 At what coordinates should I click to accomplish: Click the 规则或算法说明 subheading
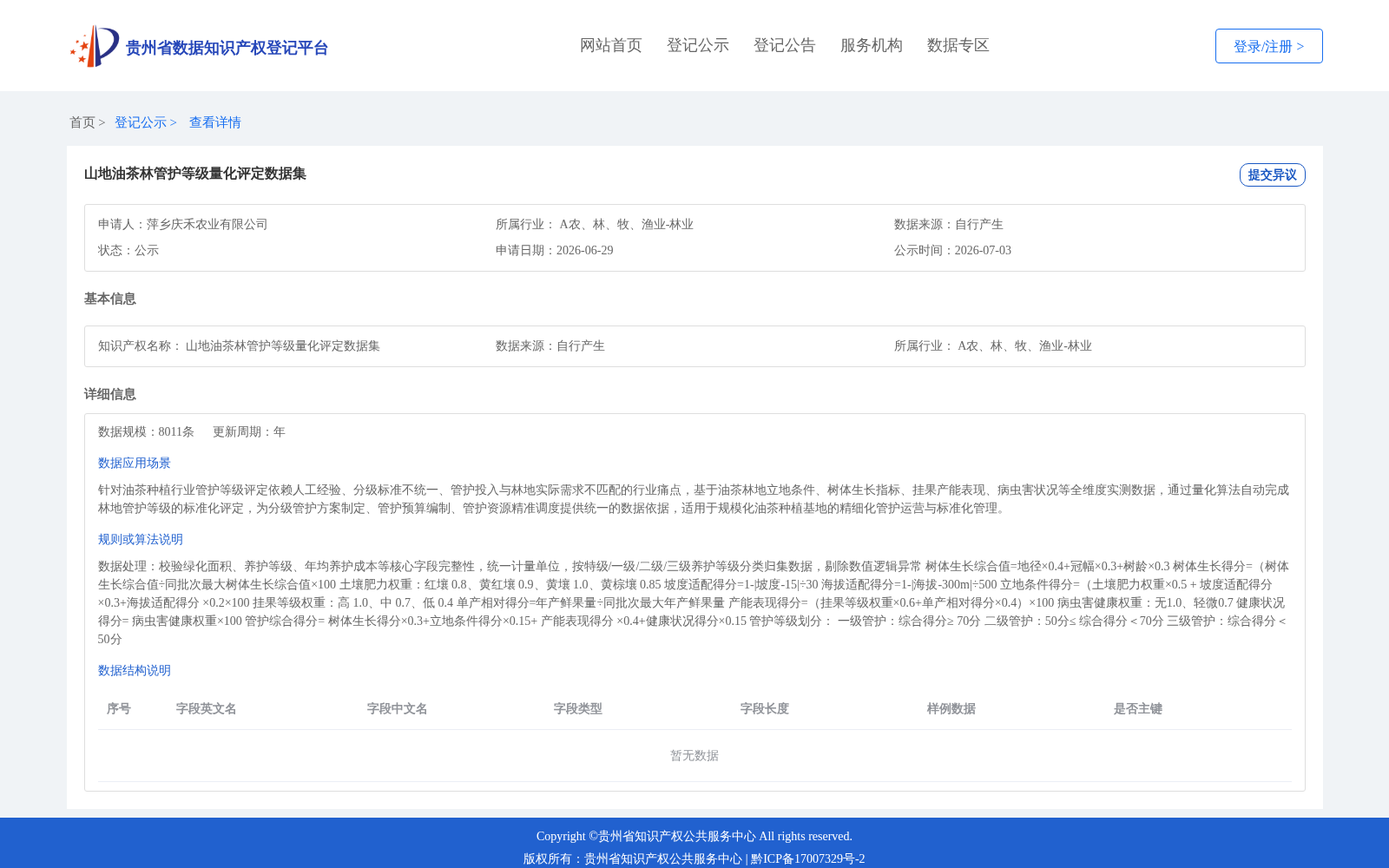coord(141,539)
